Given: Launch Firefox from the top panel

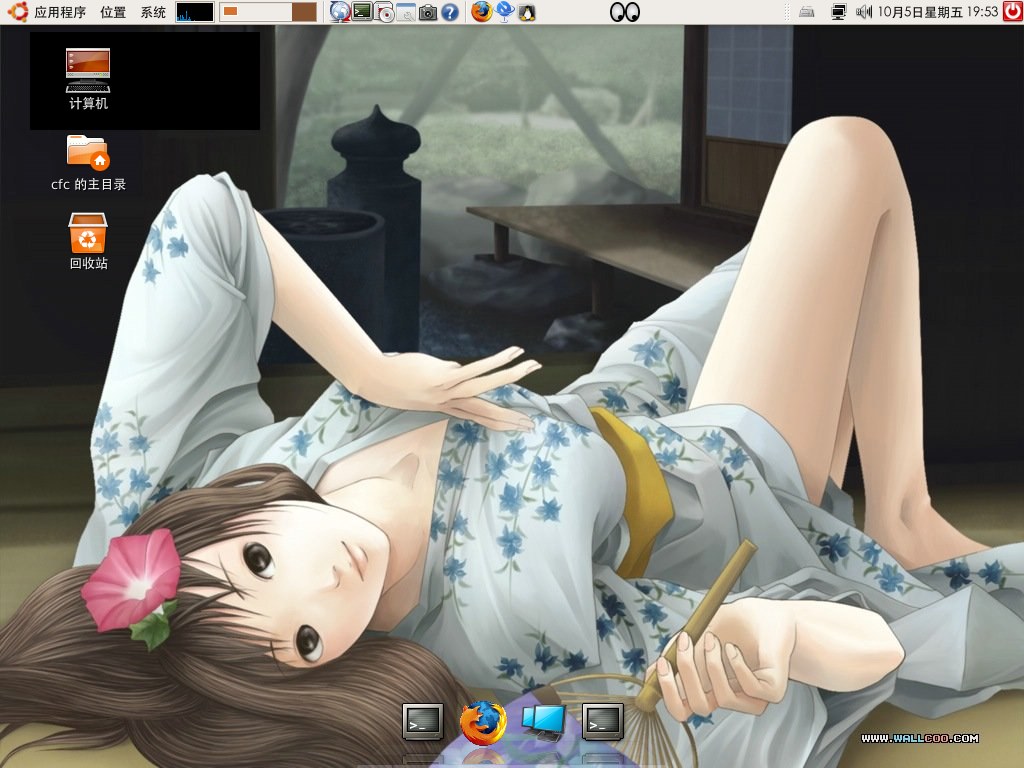Looking at the screenshot, I should (482, 12).
